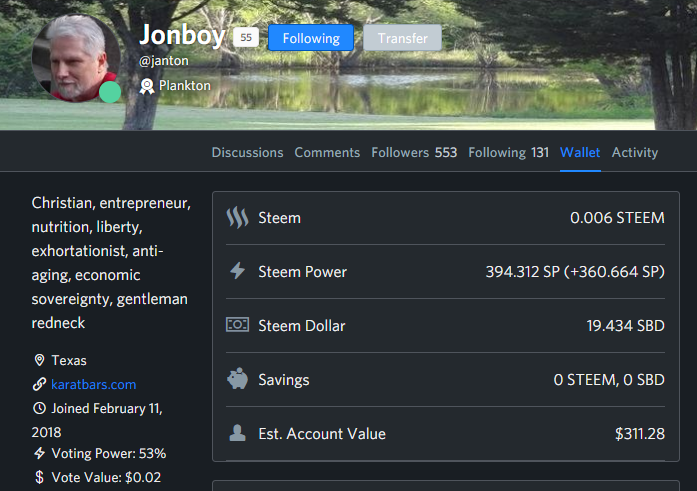Click the Steem row label
697x491 pixels.
point(280,218)
